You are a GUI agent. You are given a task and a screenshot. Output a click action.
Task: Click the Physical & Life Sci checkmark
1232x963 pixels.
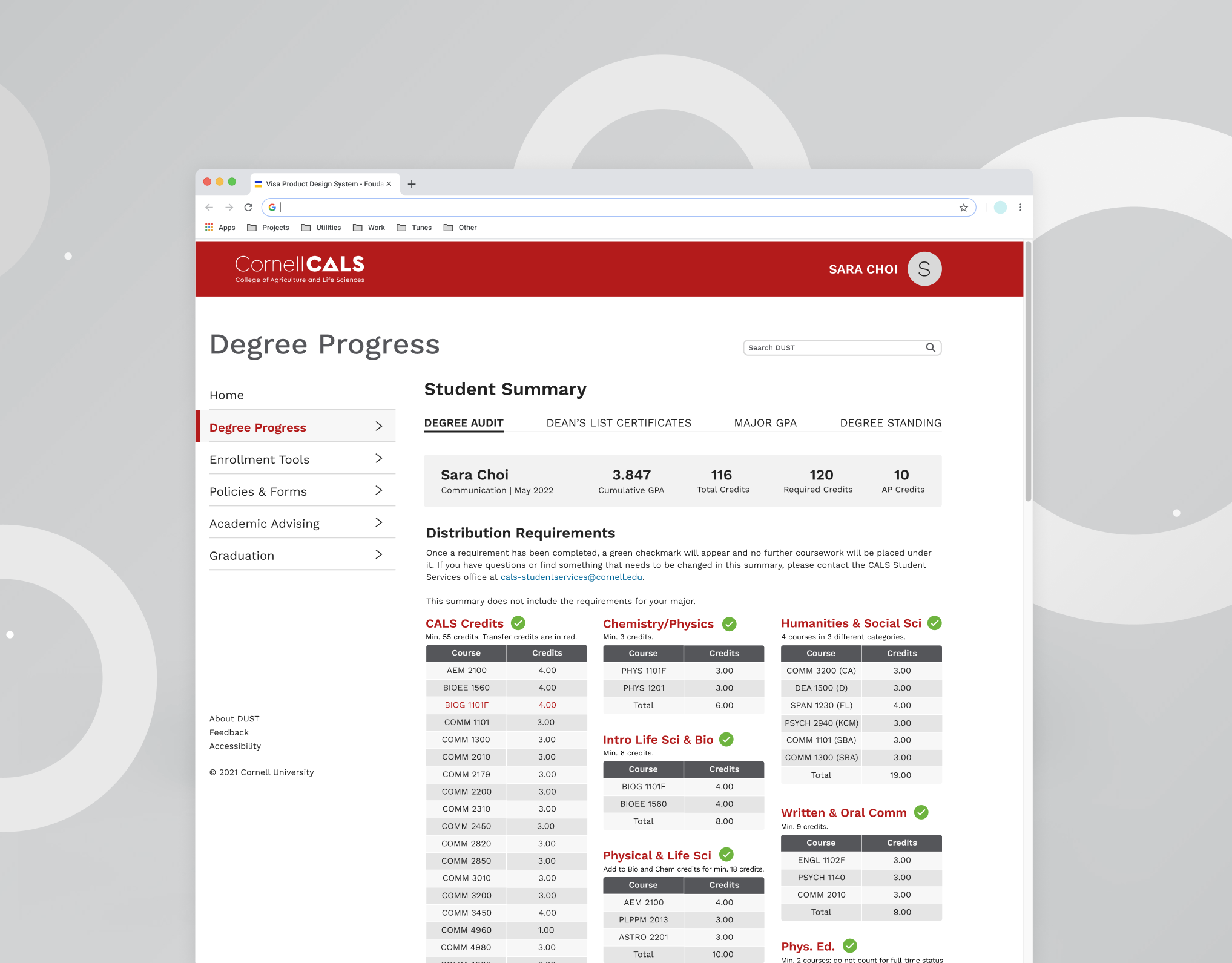pos(726,855)
